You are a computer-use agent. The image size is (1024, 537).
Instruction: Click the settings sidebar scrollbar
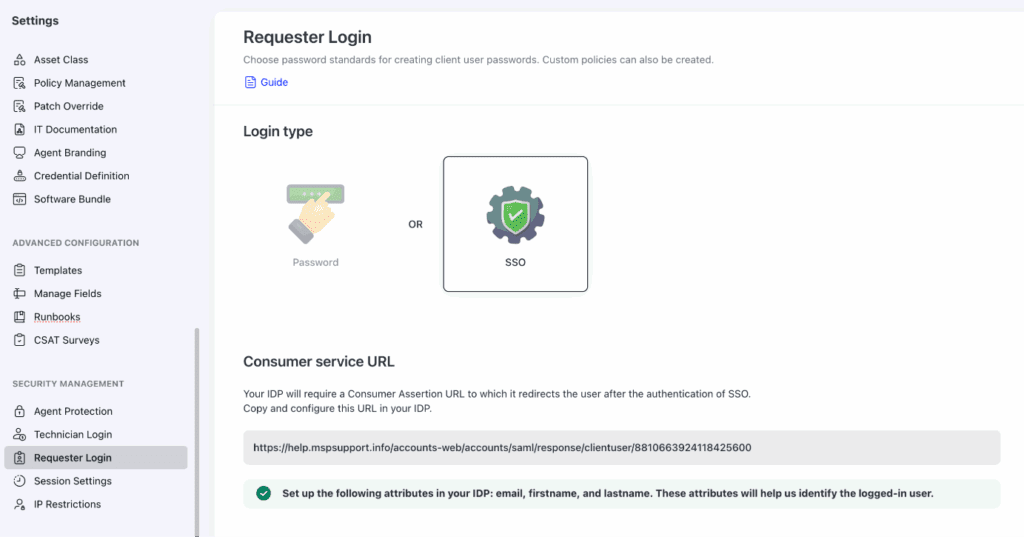pos(197,430)
